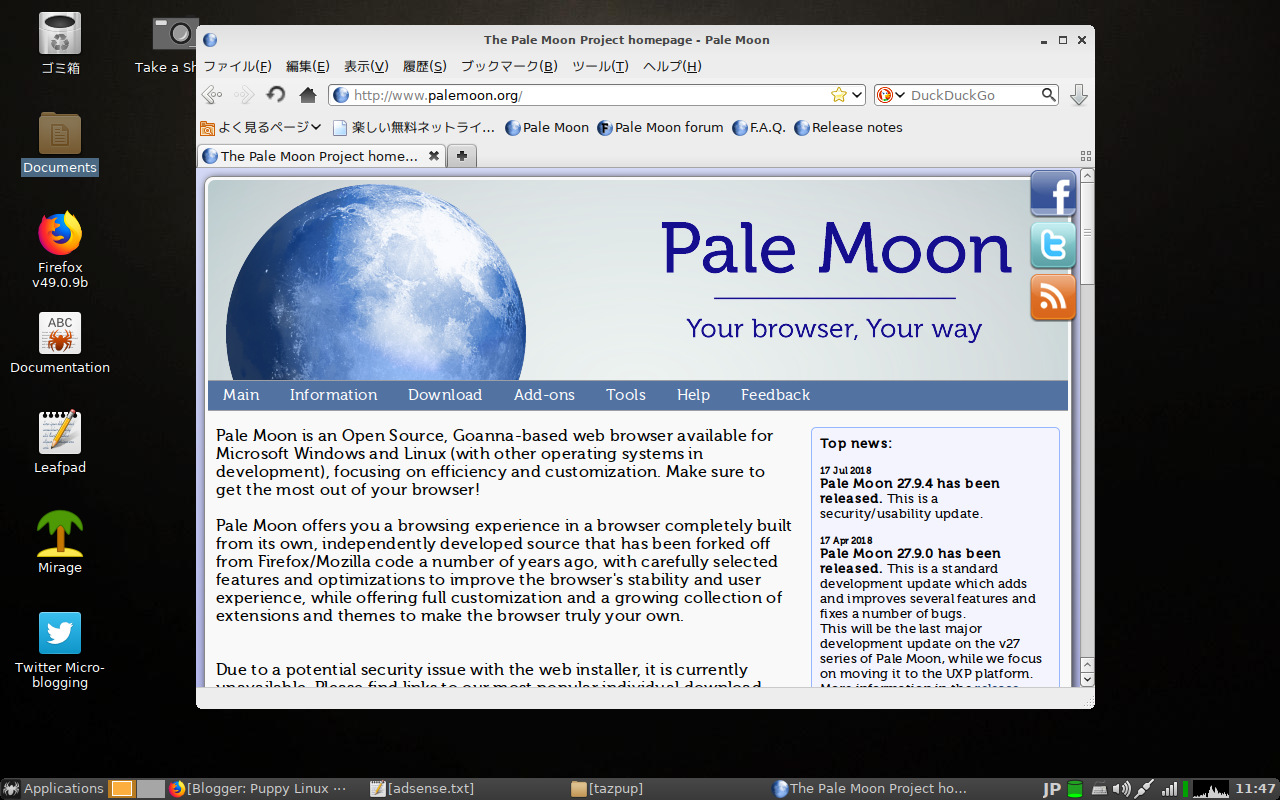Expand the よく見るページ bookmarks folder
The image size is (1280, 800).
click(260, 128)
